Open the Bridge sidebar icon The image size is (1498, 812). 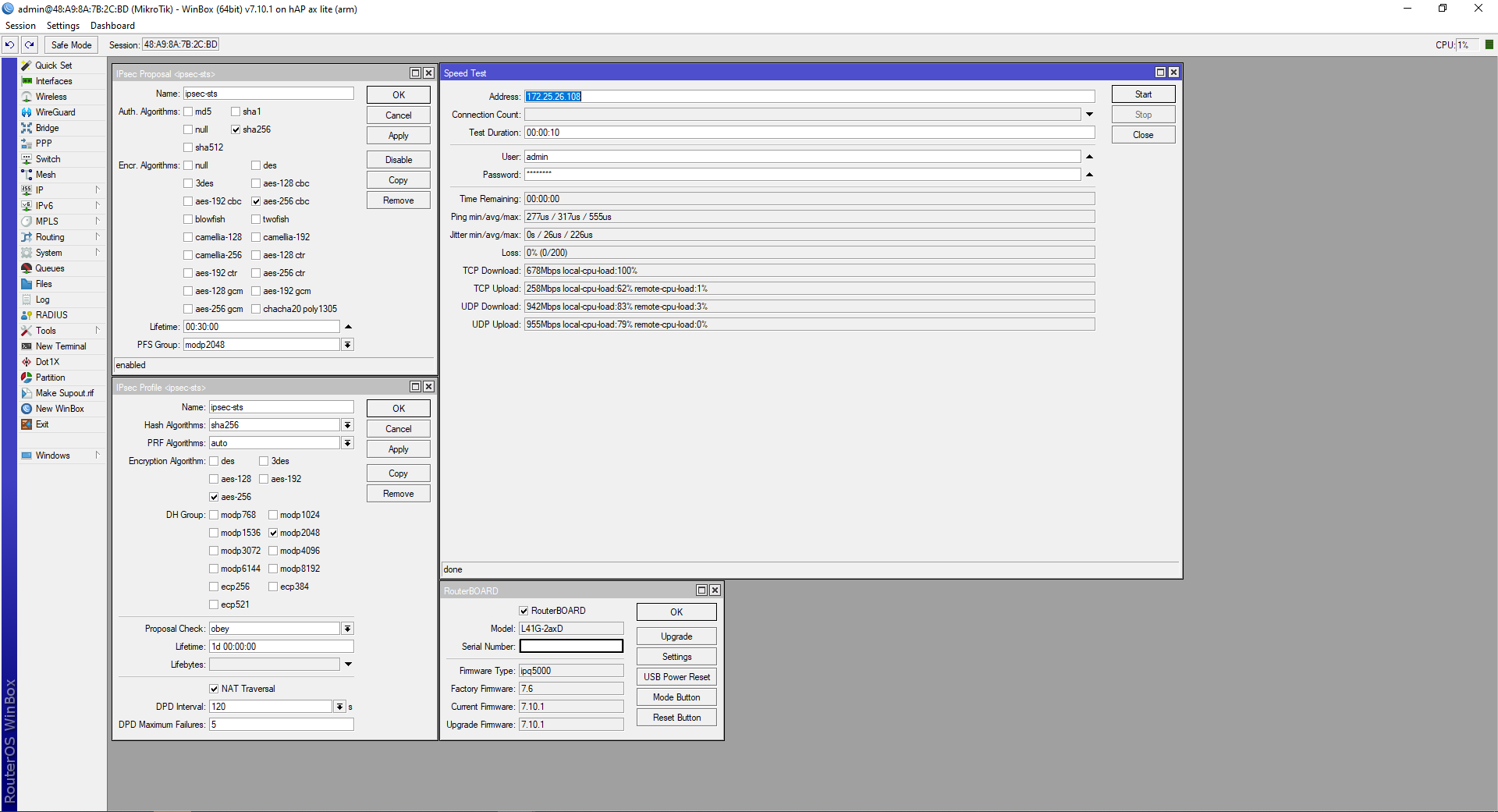tap(27, 128)
